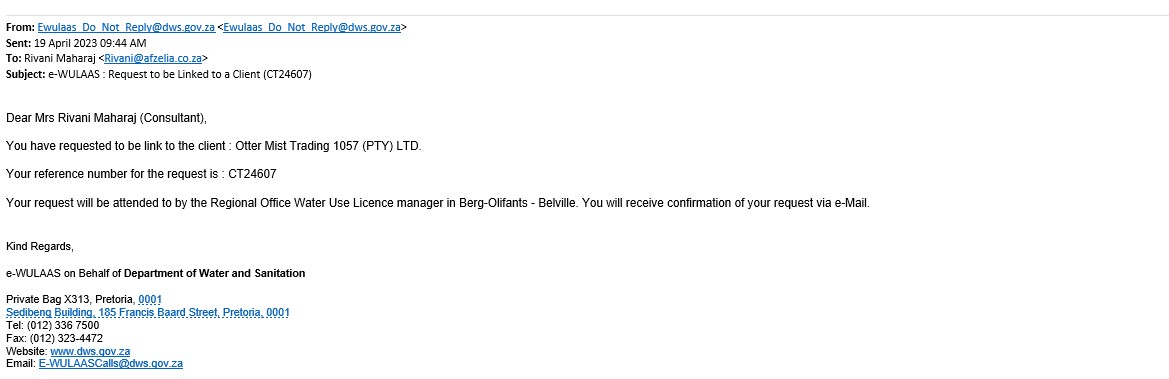The image size is (1169, 379).
Task: Click reference number CT24607 in the body
Action: pos(252,174)
